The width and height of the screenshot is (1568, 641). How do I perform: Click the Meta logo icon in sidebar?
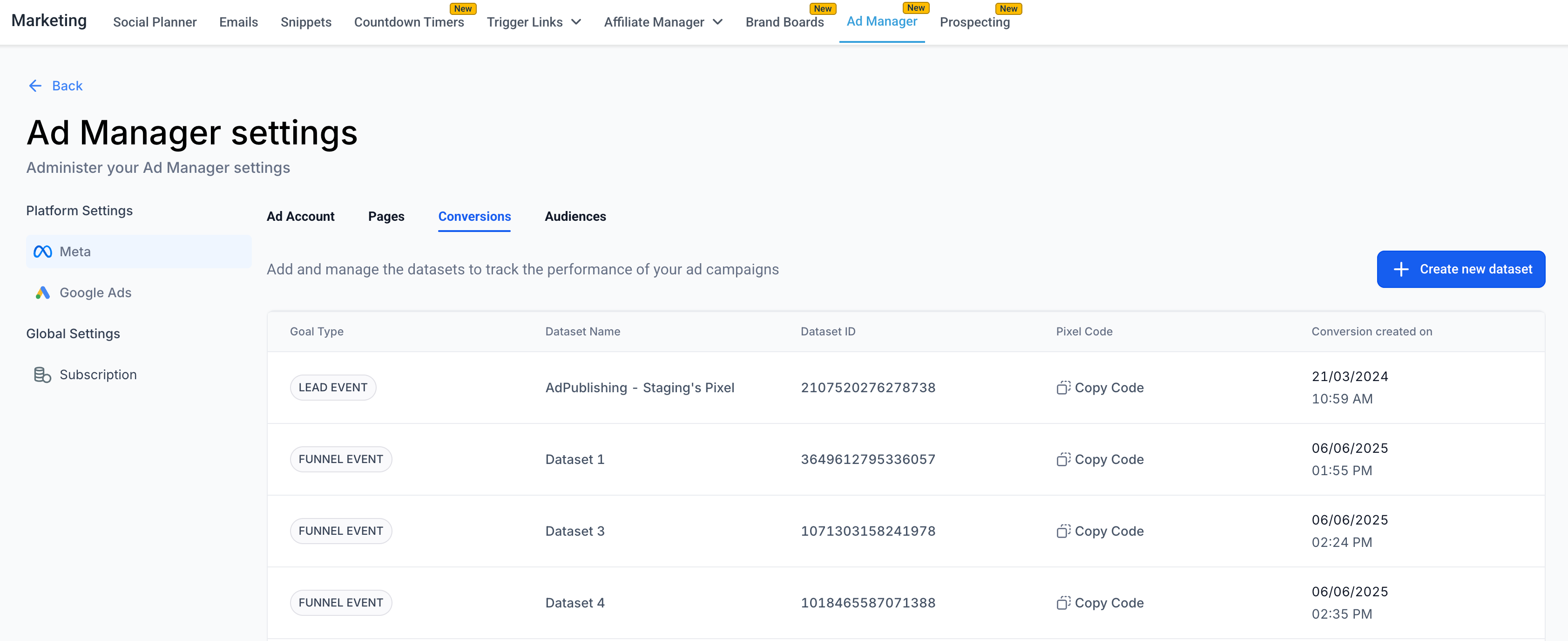coord(43,252)
